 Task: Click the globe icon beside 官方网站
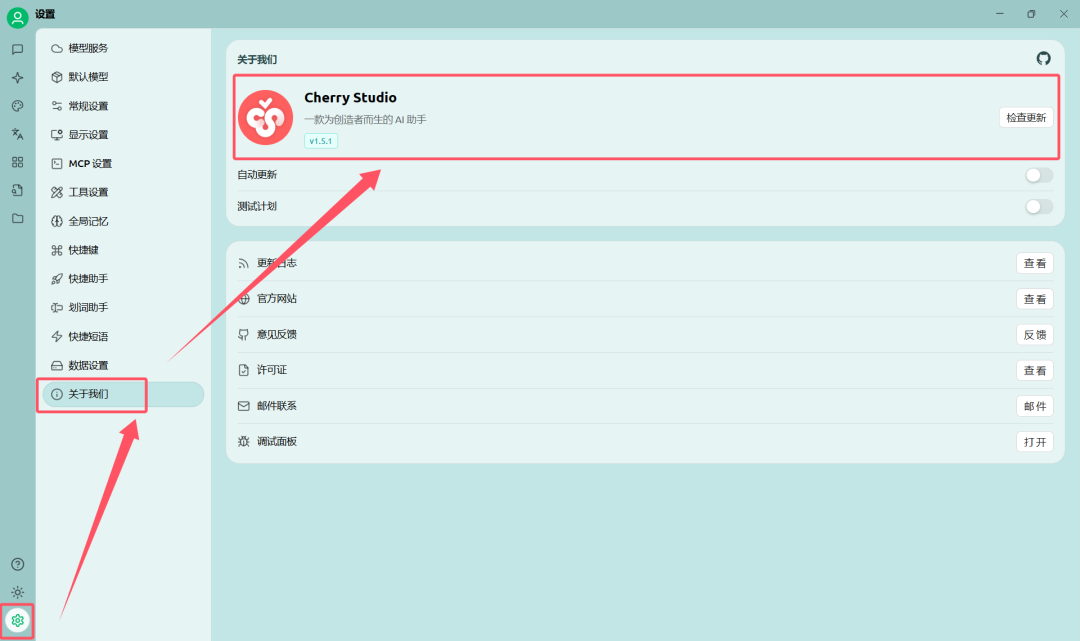pos(244,299)
